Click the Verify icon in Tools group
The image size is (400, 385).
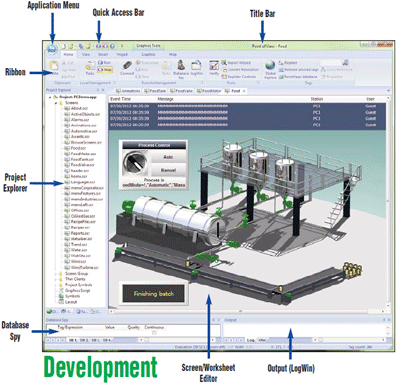(x=214, y=68)
